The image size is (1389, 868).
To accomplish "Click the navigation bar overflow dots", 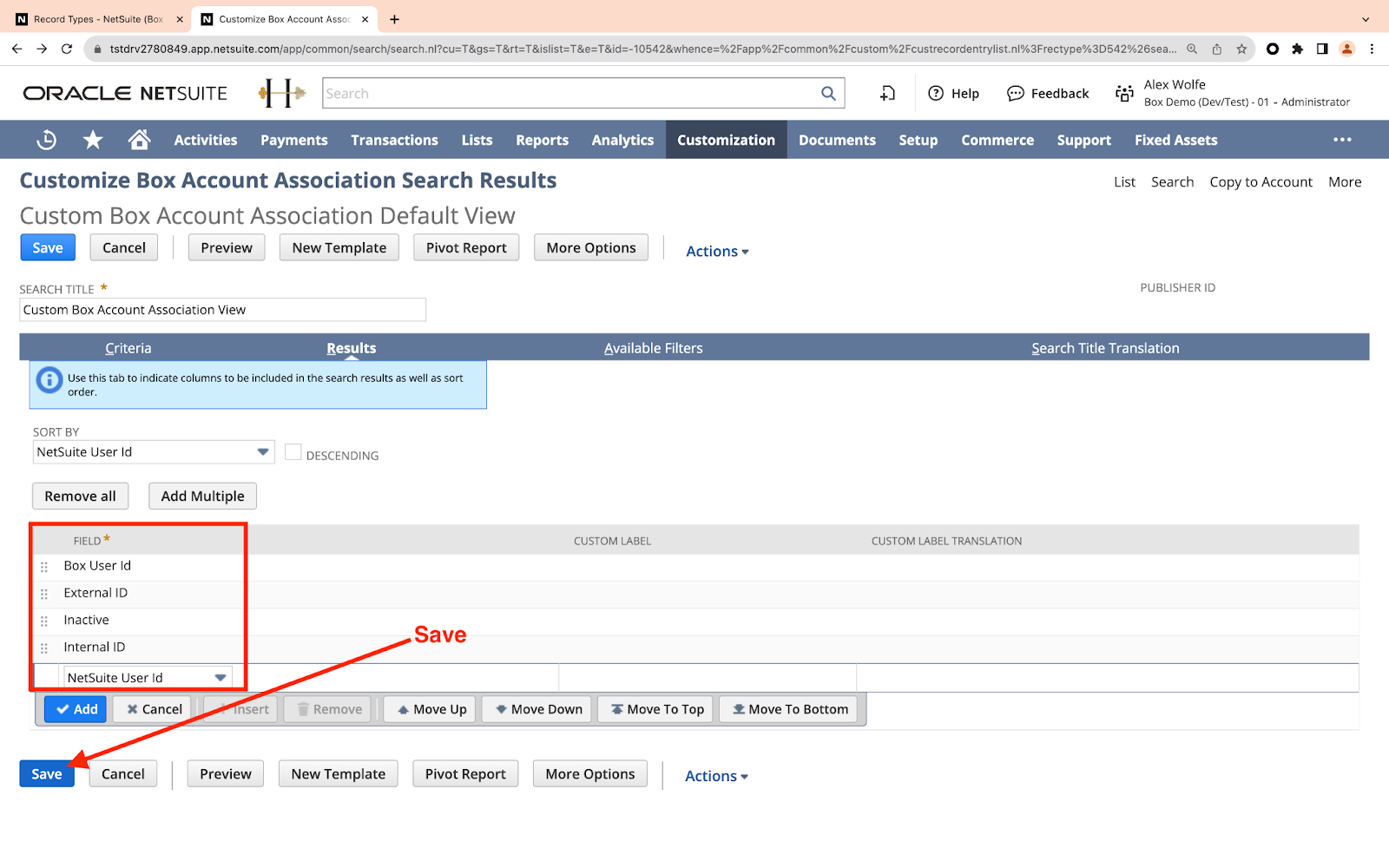I will pos(1342,140).
